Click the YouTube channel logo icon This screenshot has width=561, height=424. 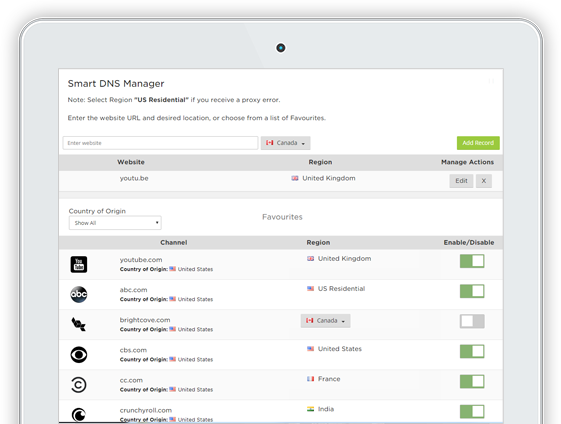79,264
